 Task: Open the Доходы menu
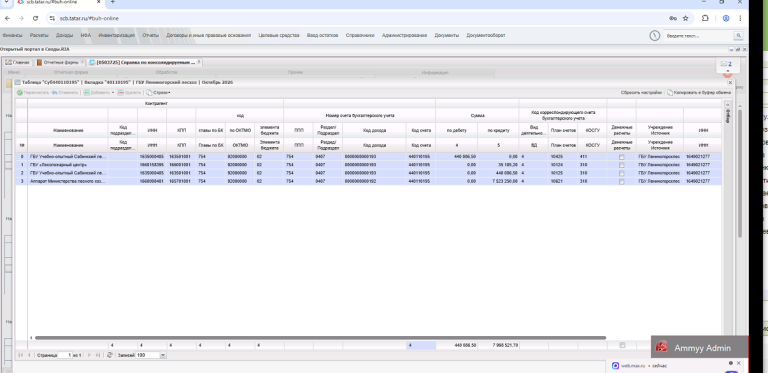[x=65, y=35]
